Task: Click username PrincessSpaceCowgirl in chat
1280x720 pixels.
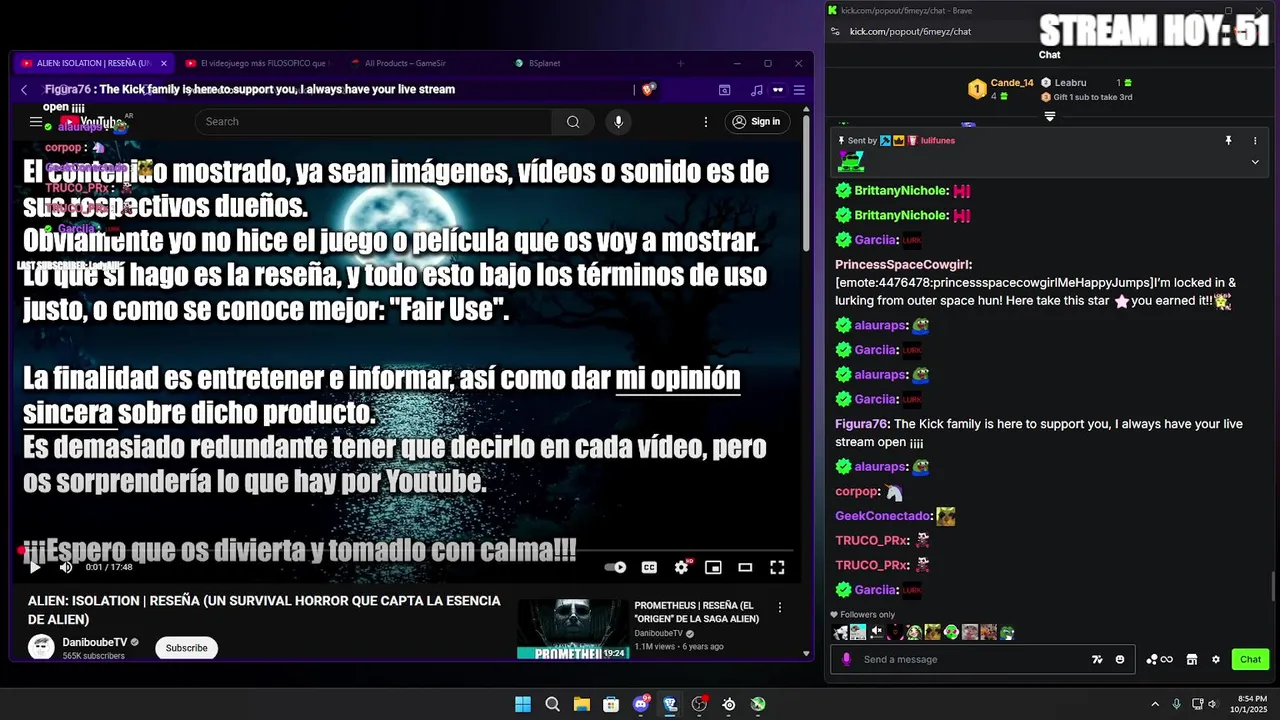Action: click(x=902, y=265)
